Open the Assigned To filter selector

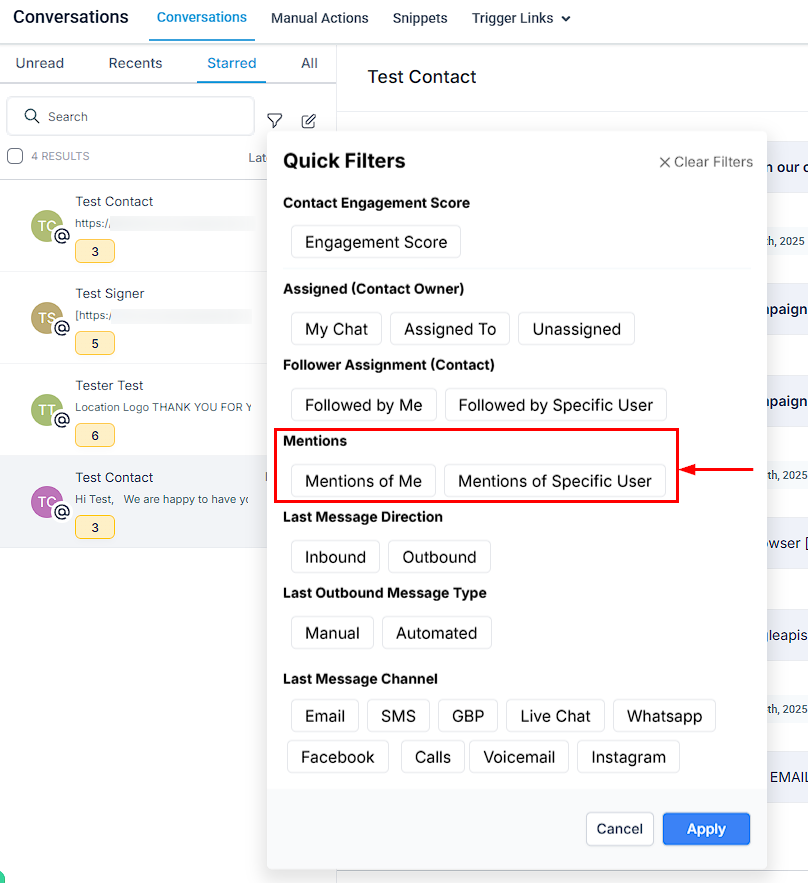(450, 329)
